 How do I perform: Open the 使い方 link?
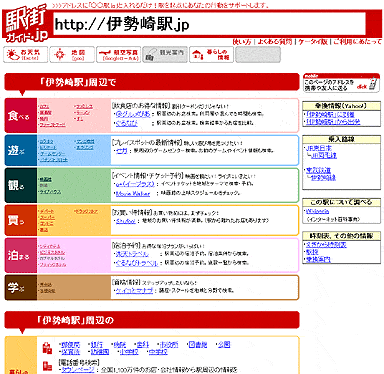242,42
